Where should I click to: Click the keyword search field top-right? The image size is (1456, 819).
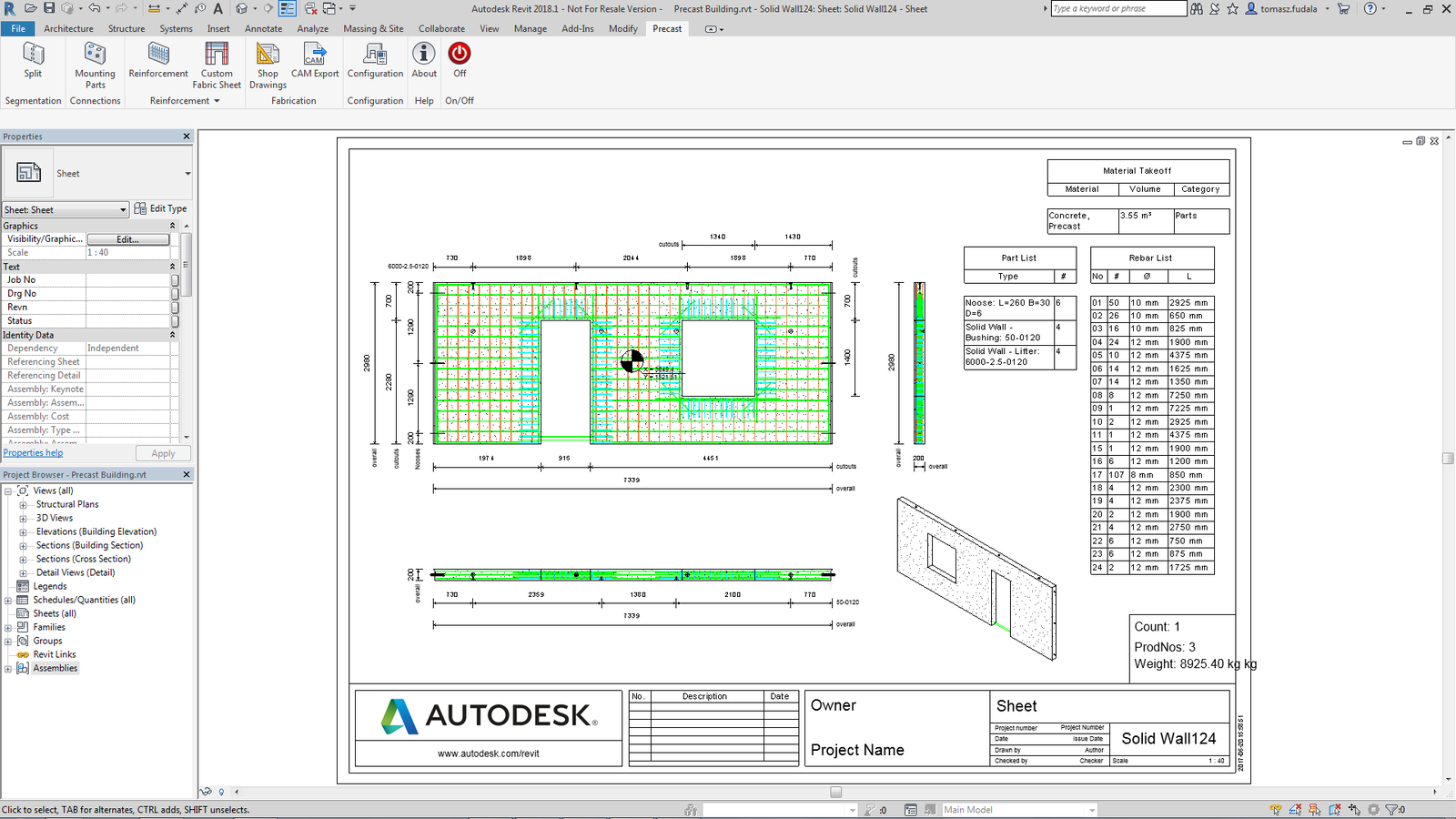[x=1118, y=8]
